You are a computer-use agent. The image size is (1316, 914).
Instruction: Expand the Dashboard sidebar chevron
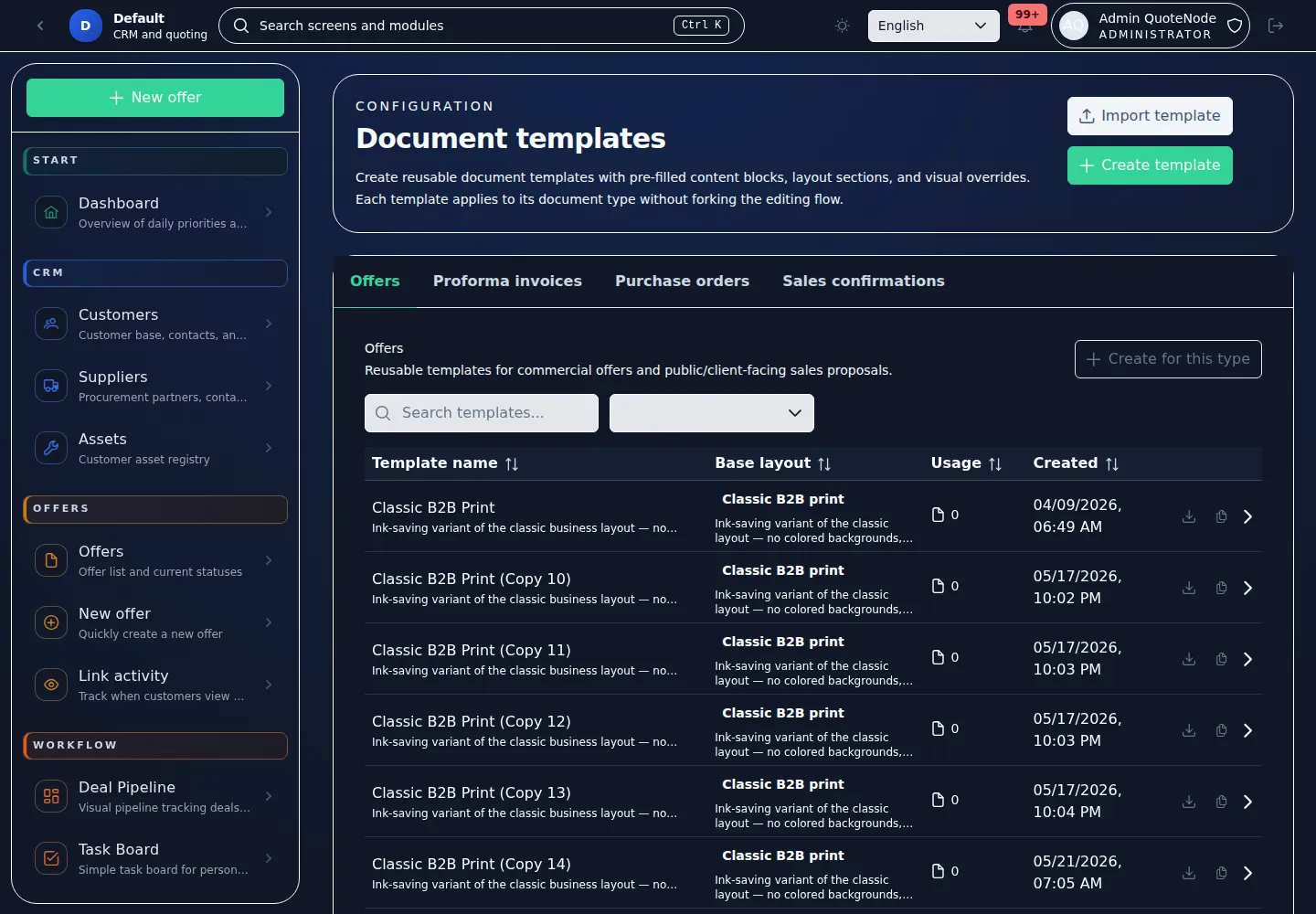(269, 212)
